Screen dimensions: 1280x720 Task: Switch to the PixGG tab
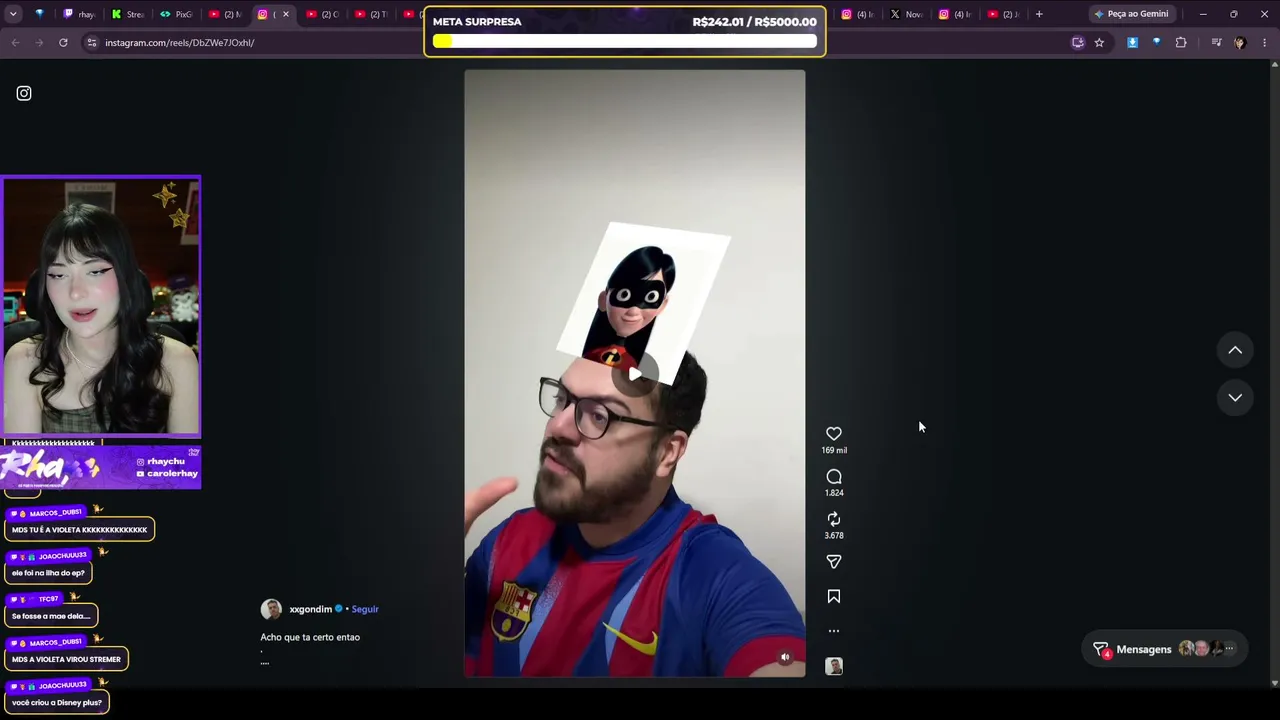(176, 14)
